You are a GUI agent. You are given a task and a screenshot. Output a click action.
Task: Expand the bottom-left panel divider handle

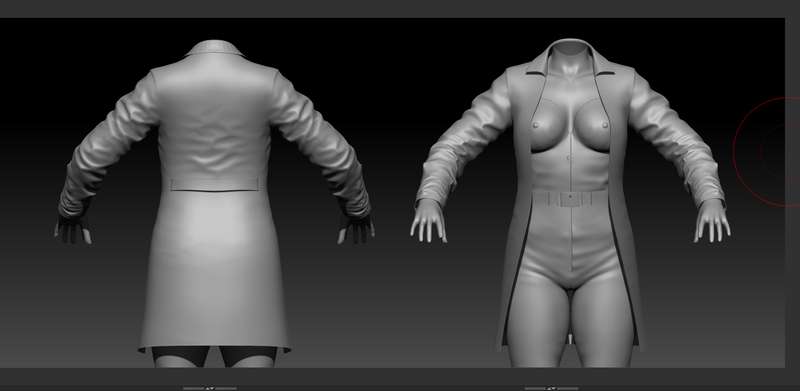pos(210,388)
